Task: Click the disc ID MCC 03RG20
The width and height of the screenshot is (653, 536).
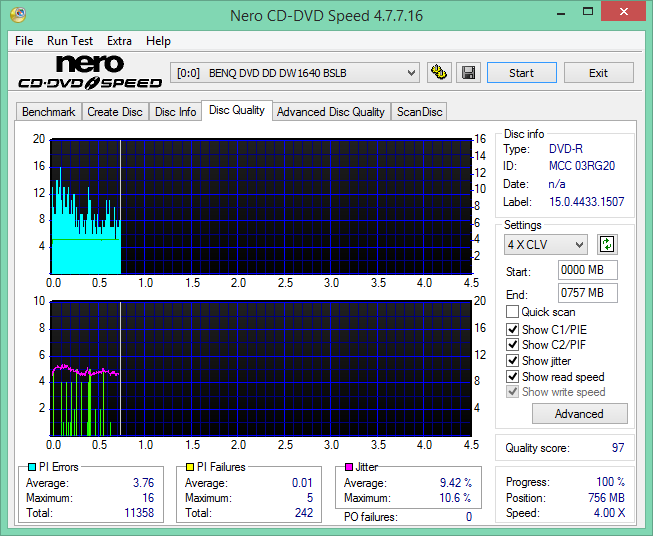Action: click(582, 166)
